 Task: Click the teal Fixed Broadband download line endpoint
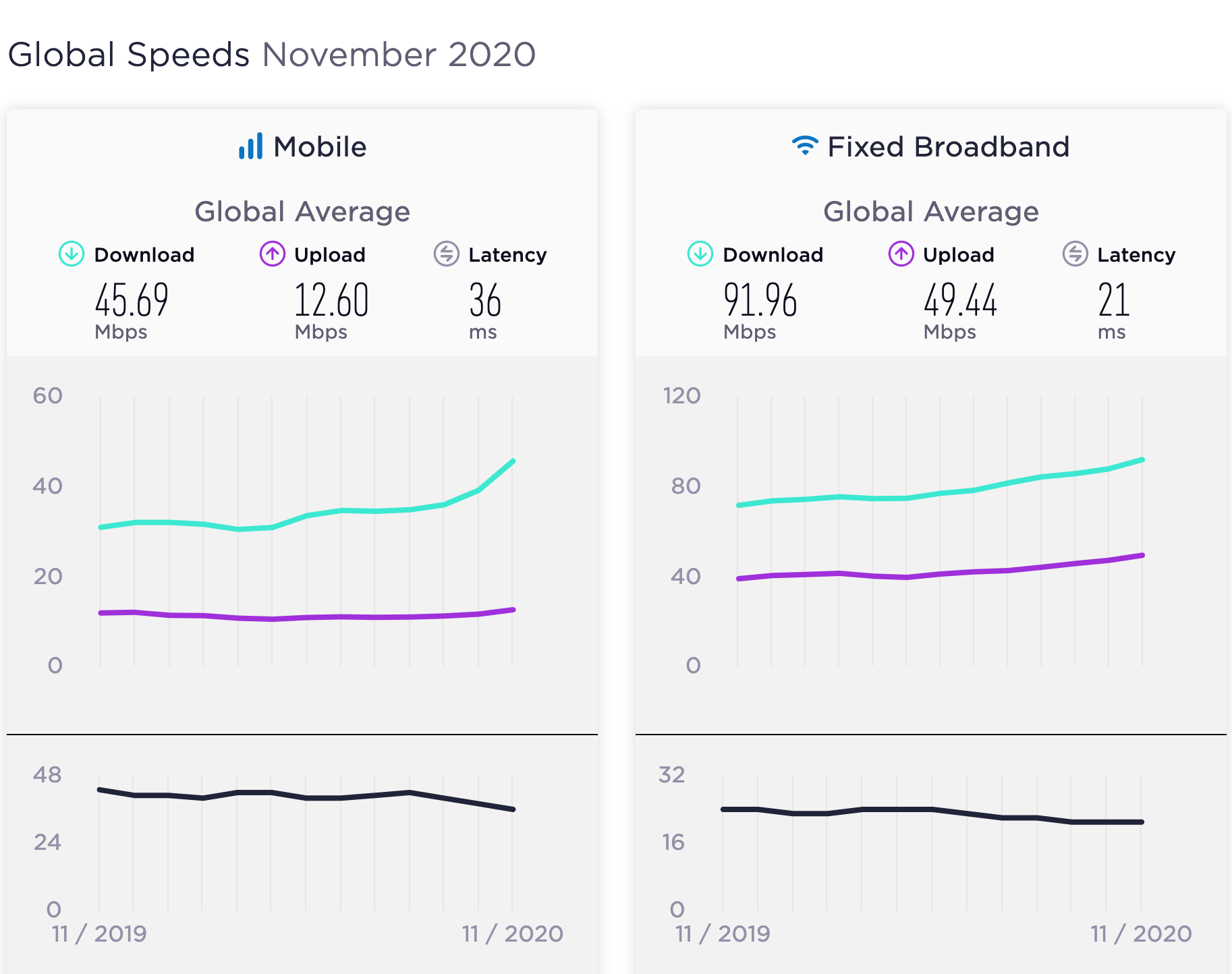click(x=1142, y=460)
